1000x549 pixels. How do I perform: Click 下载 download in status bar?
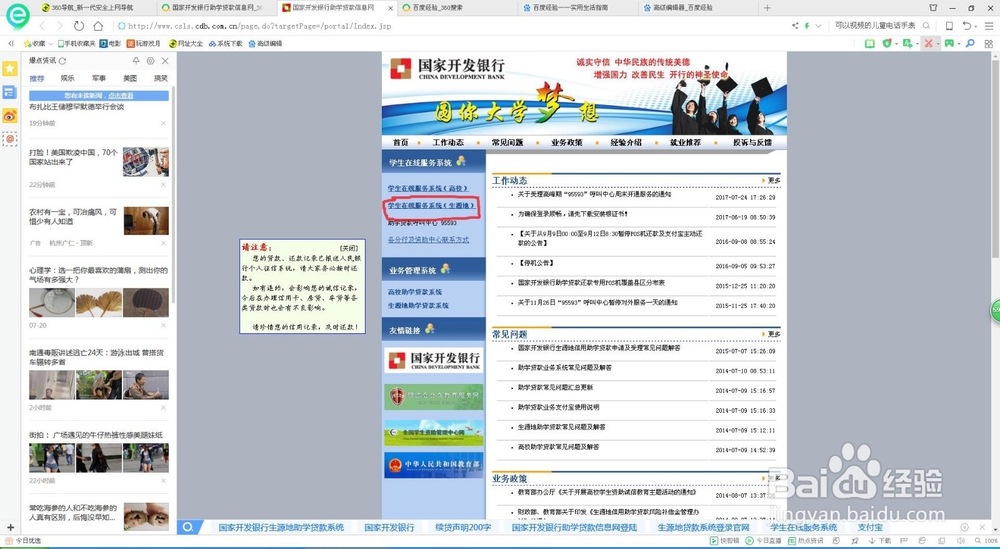pyautogui.click(x=880, y=541)
